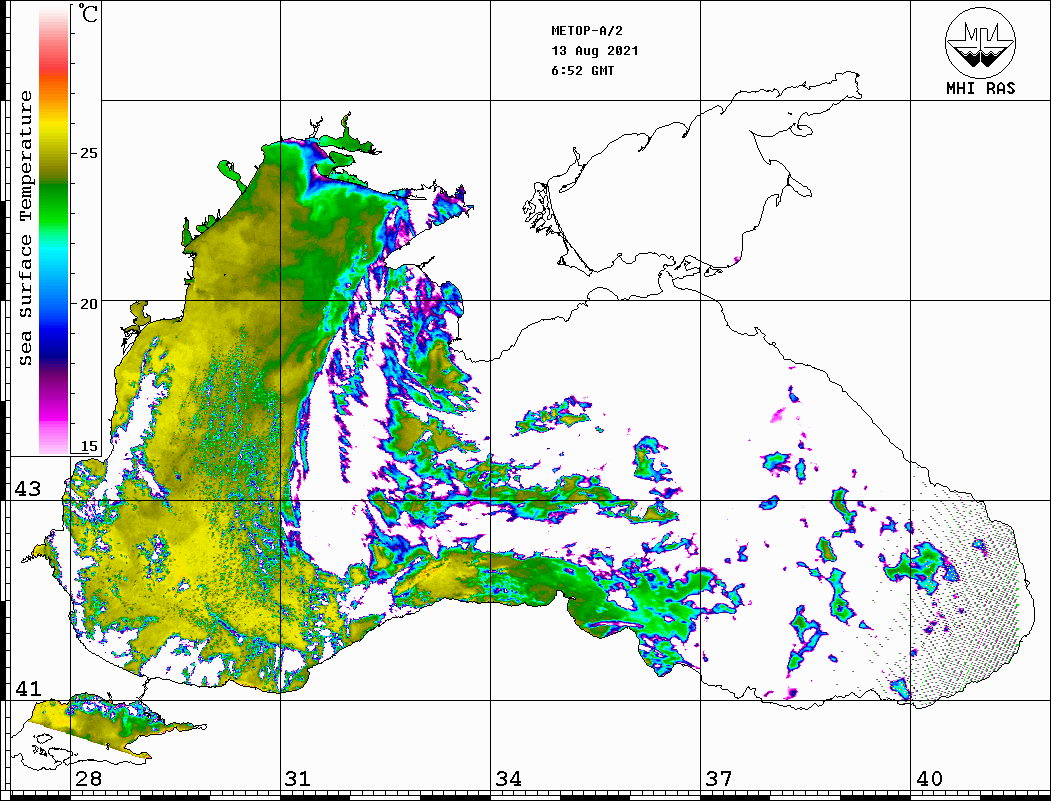Select the 'MHI RAS' caption text

pyautogui.click(x=980, y=88)
